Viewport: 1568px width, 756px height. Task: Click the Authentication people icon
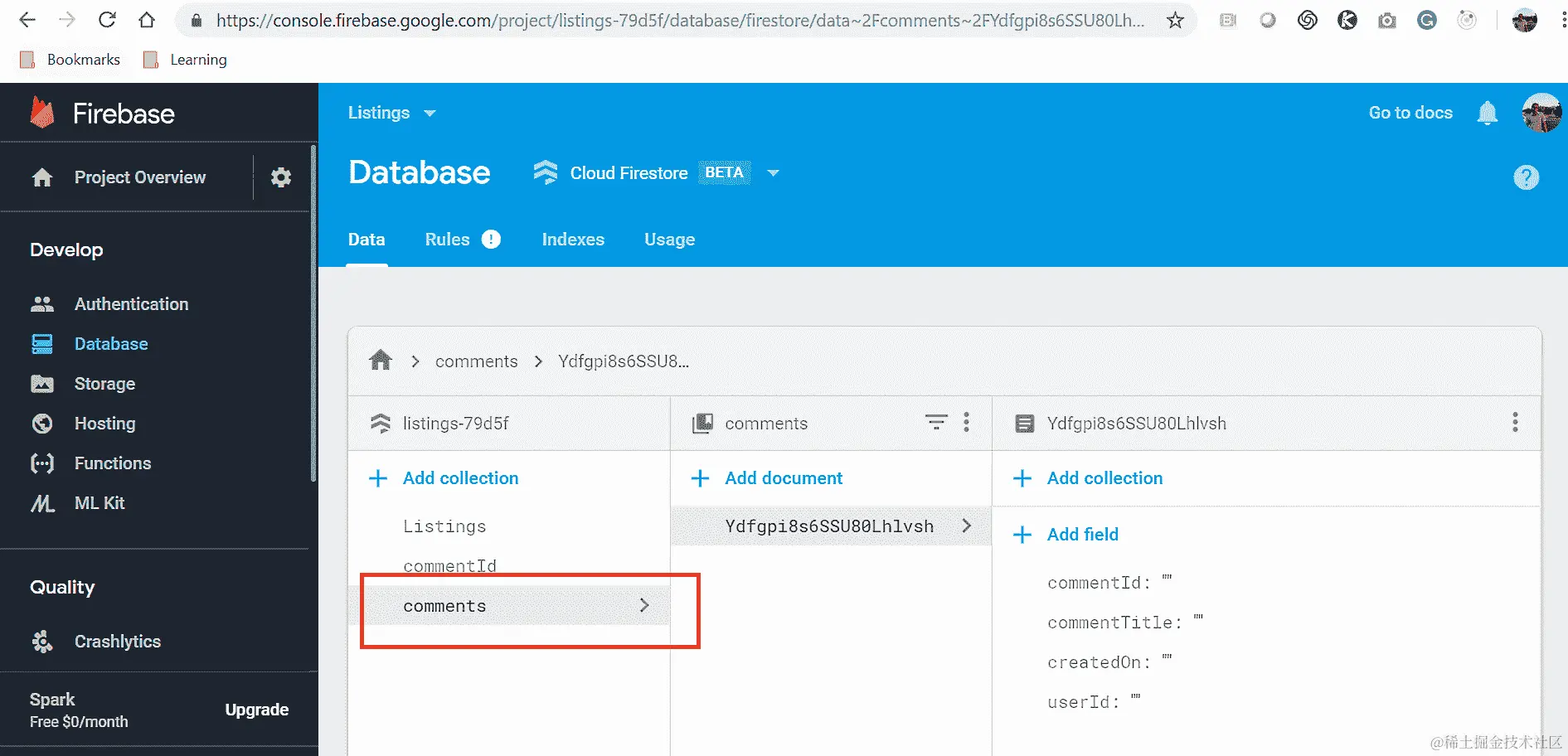coord(42,304)
